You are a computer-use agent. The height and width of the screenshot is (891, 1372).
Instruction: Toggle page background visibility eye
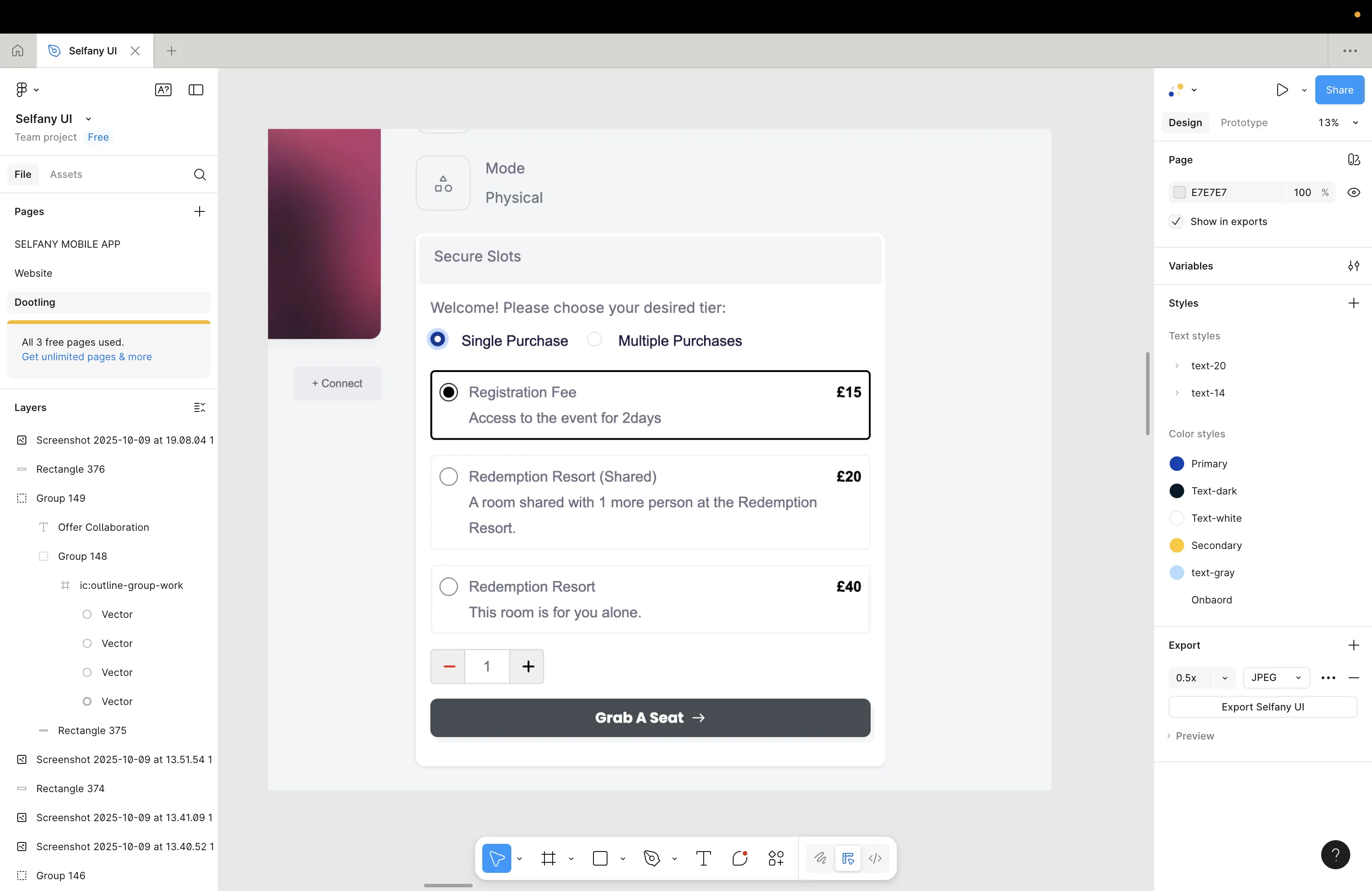pyautogui.click(x=1353, y=192)
